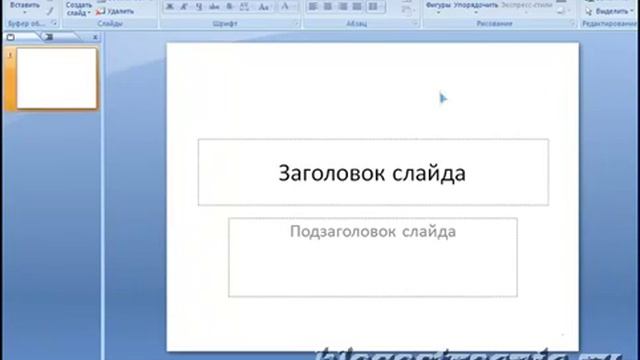Open the Абзац dialog launcher
The height and width of the screenshot is (360, 640).
[414, 24]
